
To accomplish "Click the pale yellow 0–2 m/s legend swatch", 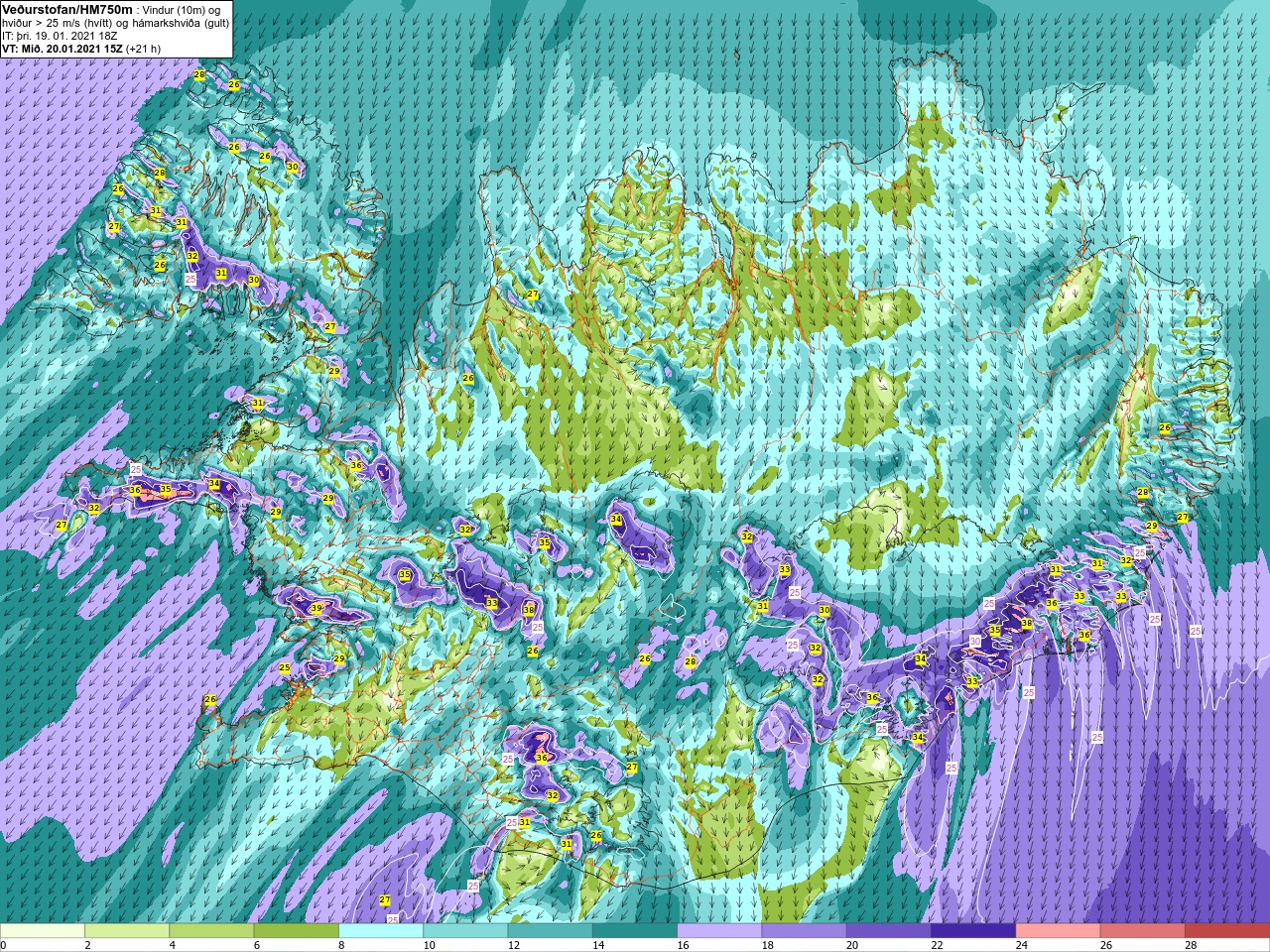I will (43, 931).
